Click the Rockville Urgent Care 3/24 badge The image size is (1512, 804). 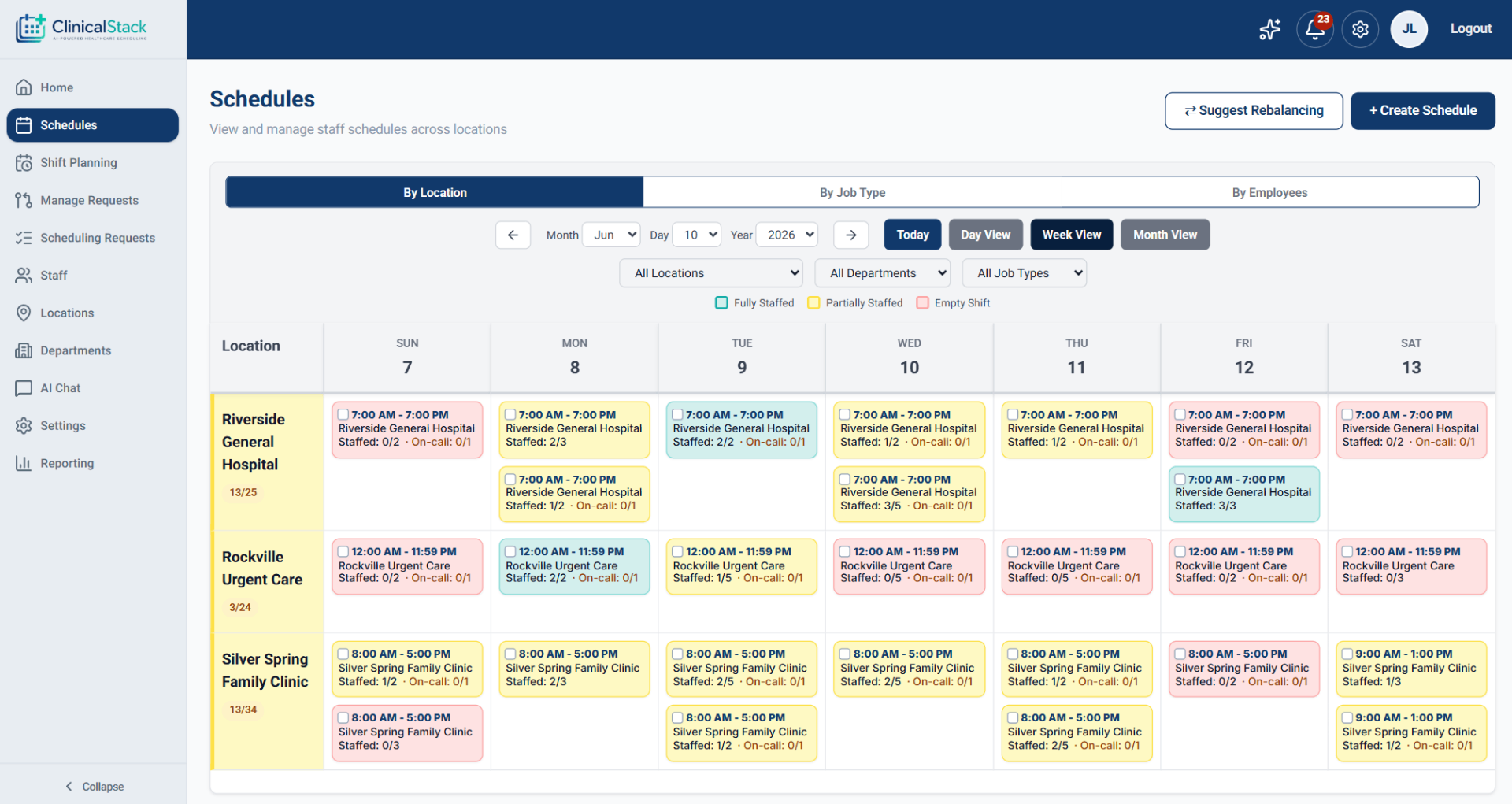pos(239,608)
